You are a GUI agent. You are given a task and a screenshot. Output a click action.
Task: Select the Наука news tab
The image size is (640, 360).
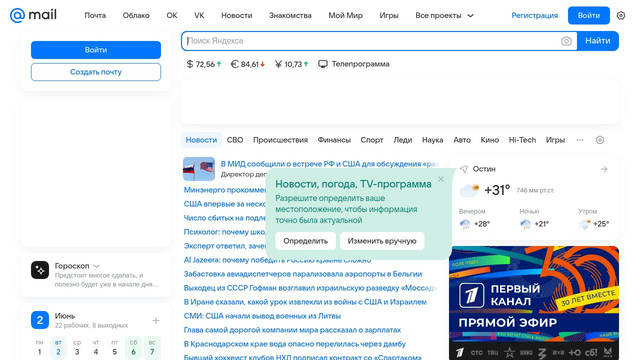[x=433, y=140]
